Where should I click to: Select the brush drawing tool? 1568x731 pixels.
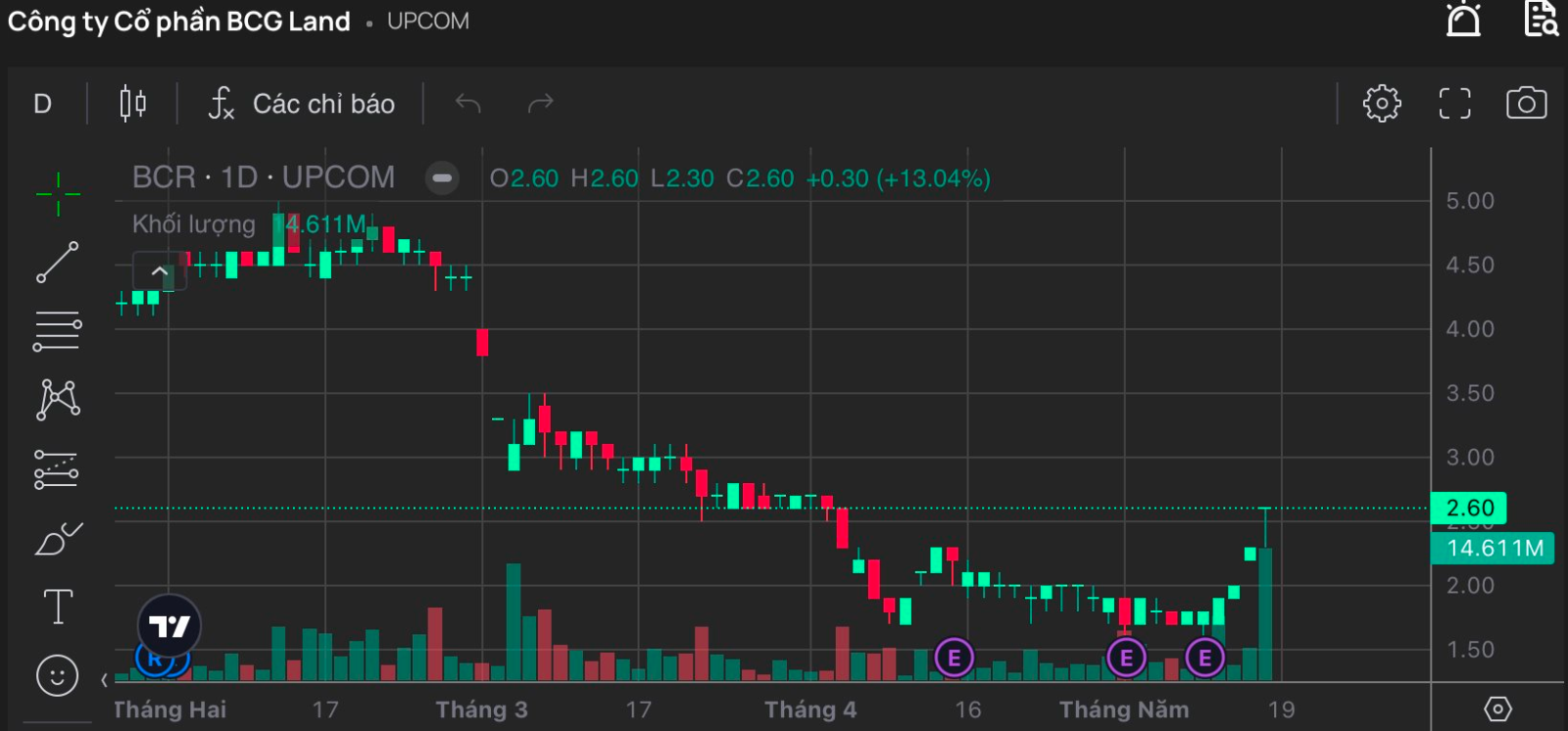coord(59,538)
